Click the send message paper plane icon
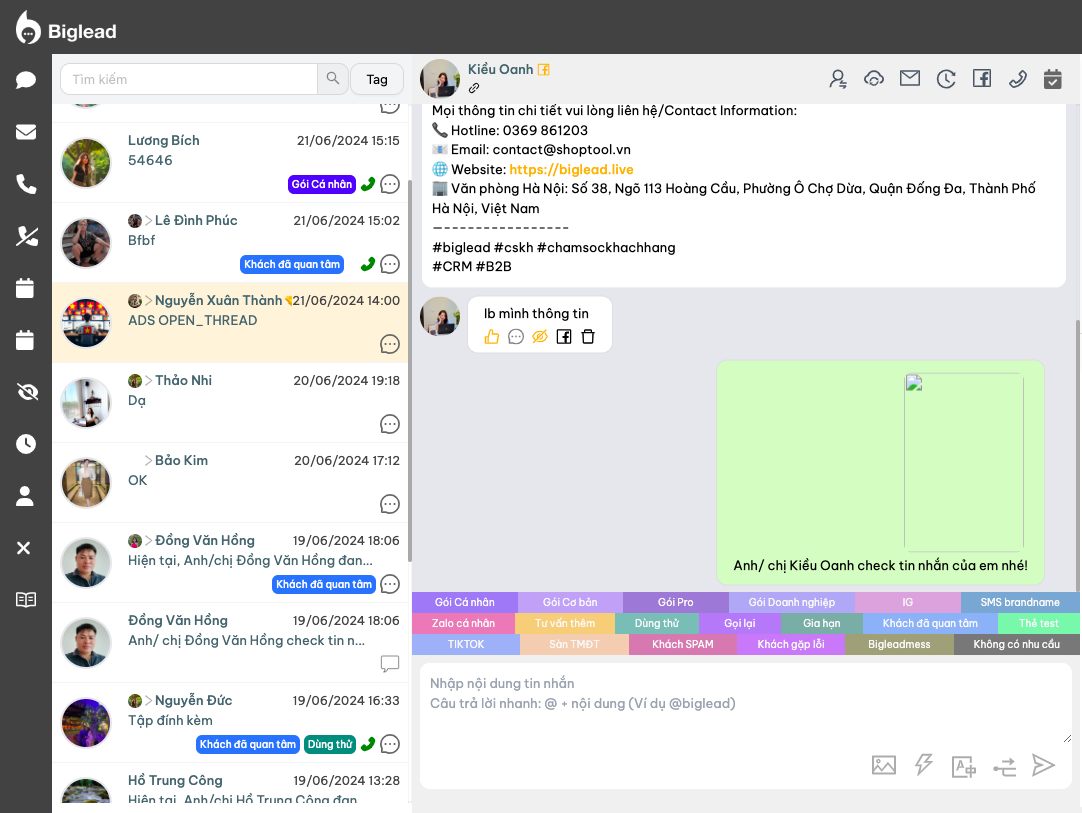This screenshot has height=813, width=1082. coord(1043,765)
